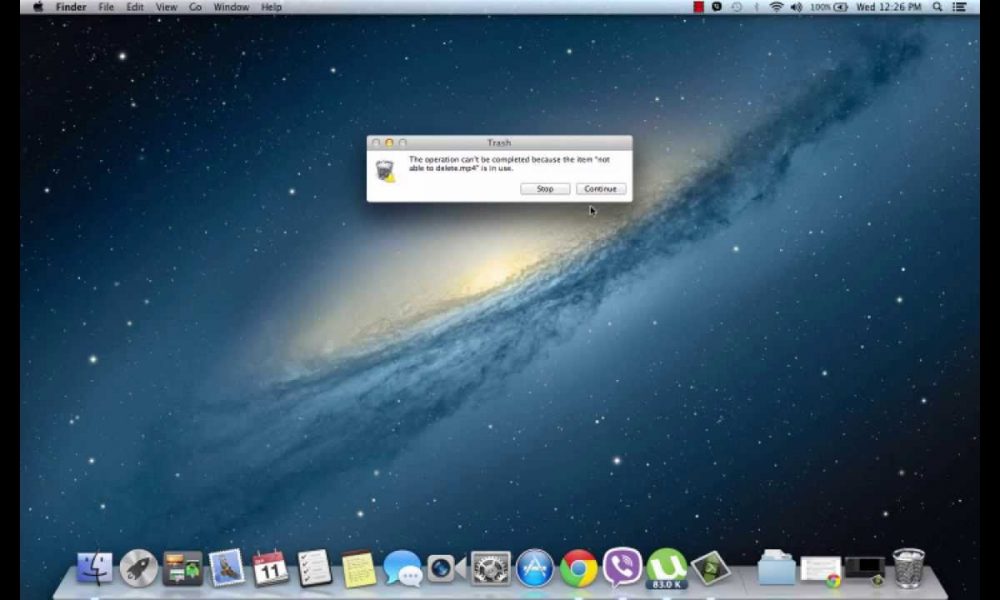Open the Messages app
The width and height of the screenshot is (1000, 600).
[x=399, y=568]
